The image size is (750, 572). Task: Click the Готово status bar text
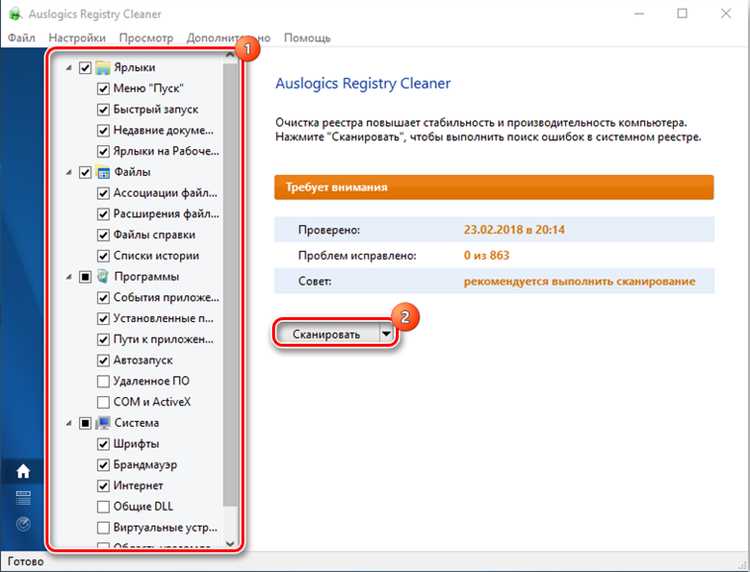(x=26, y=561)
